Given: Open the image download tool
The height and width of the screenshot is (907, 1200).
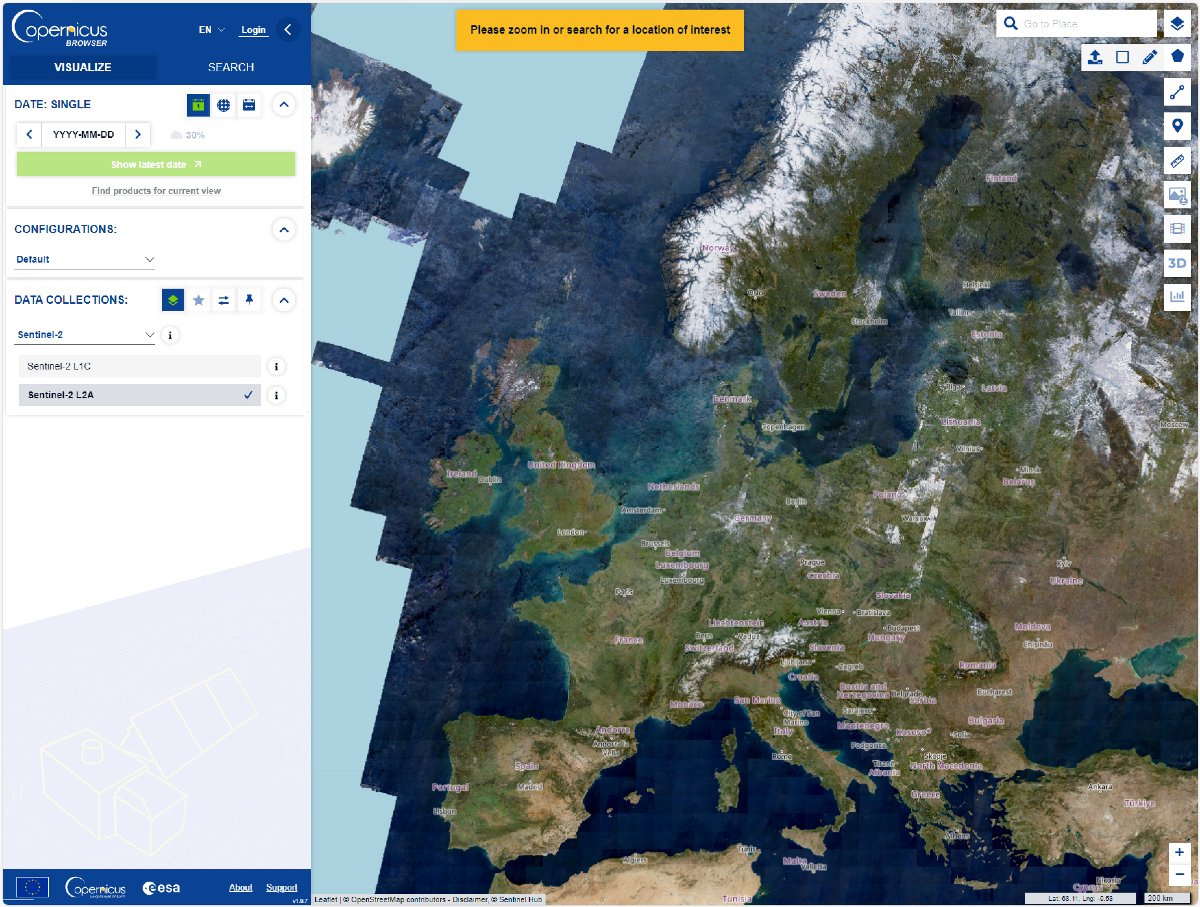Looking at the screenshot, I should 1178,195.
